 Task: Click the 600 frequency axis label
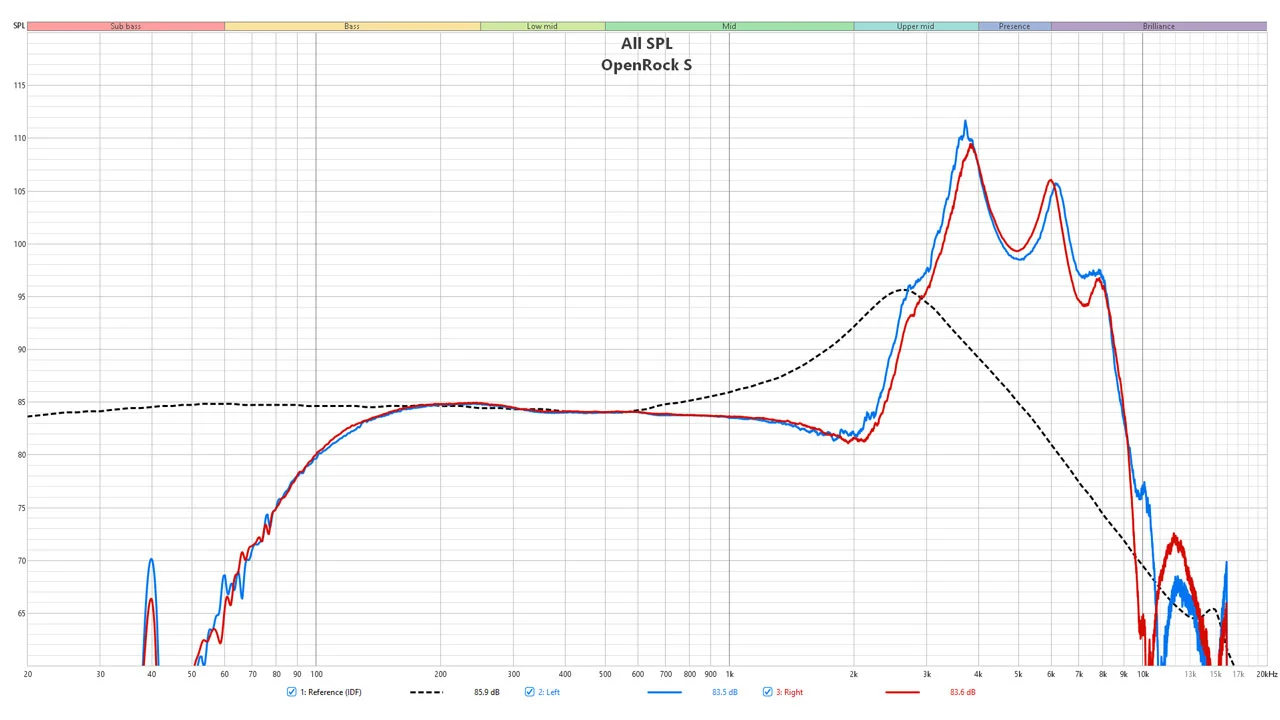(638, 675)
